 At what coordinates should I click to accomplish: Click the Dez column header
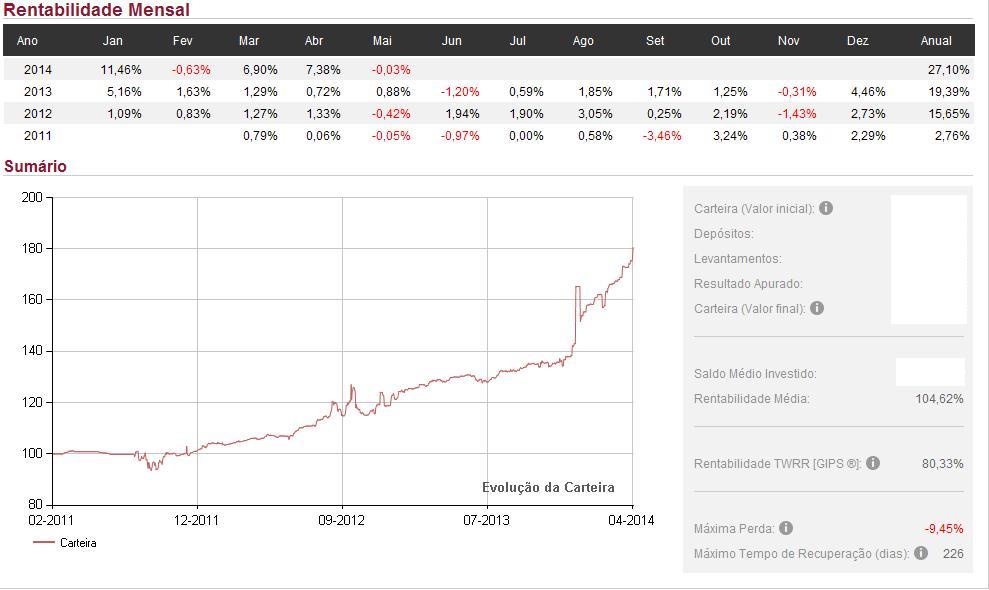(857, 41)
